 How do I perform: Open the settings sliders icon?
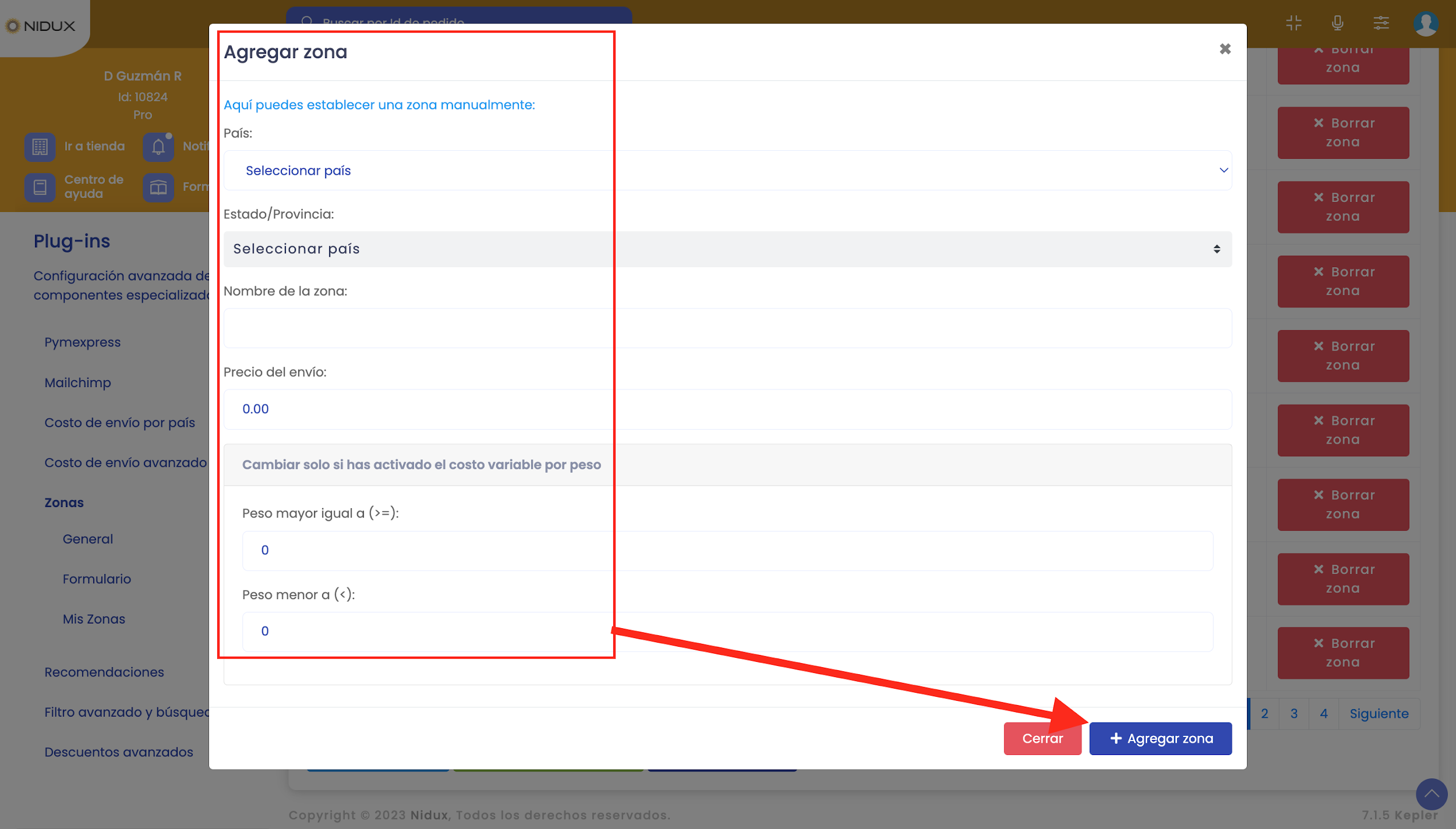pyautogui.click(x=1381, y=23)
